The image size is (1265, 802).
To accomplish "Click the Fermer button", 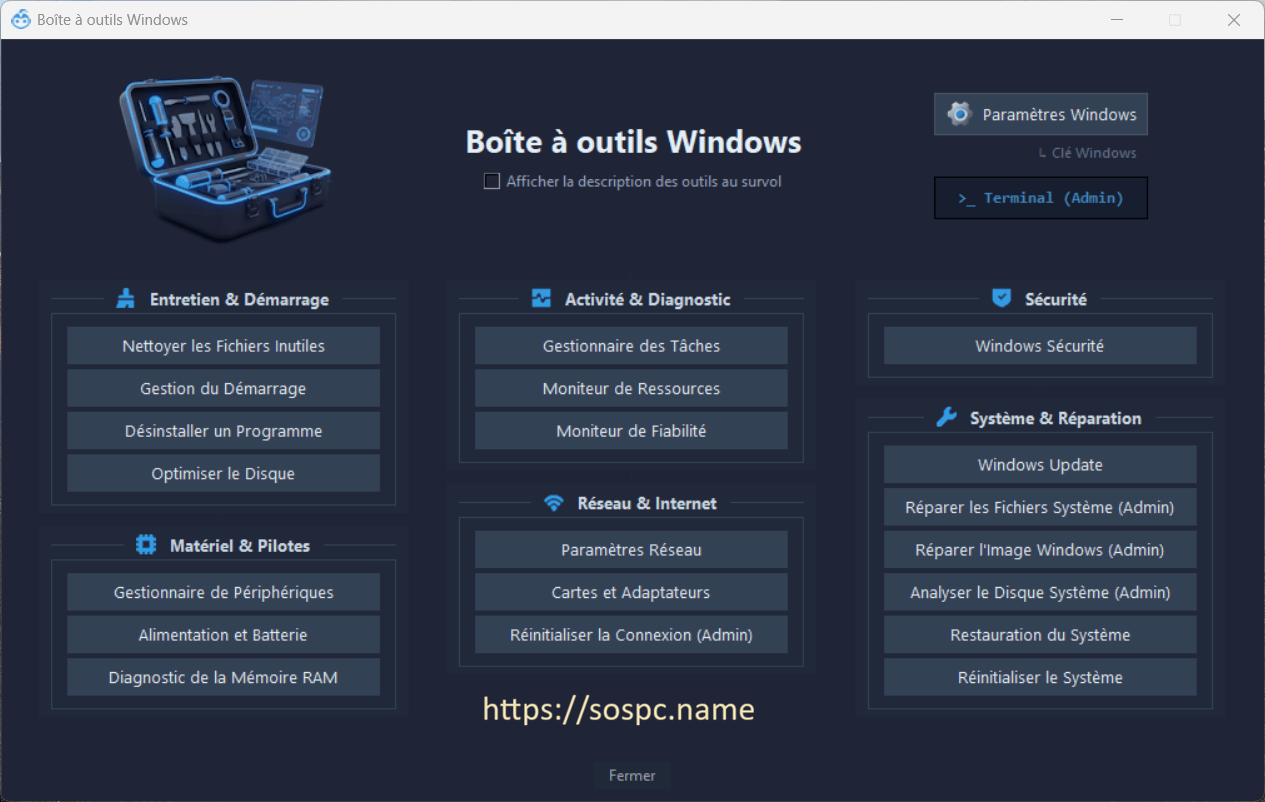I will 632,775.
